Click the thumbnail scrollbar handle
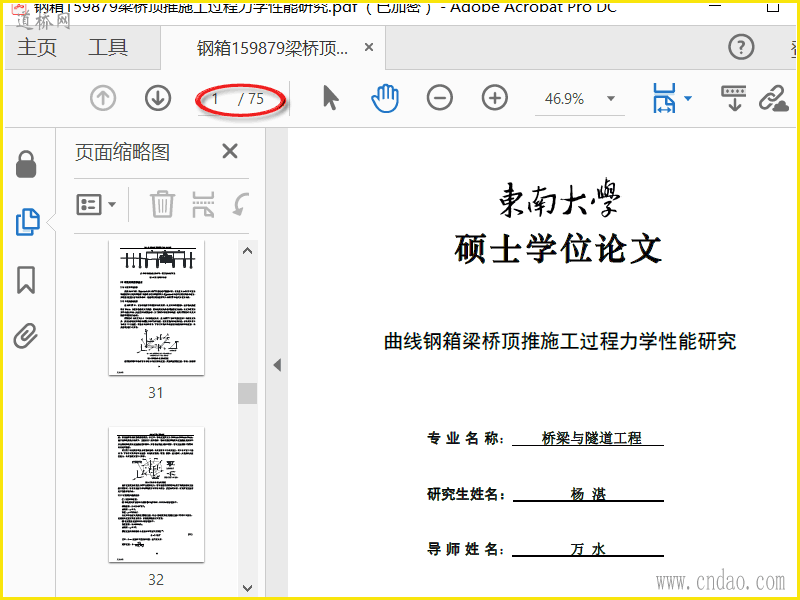 247,393
